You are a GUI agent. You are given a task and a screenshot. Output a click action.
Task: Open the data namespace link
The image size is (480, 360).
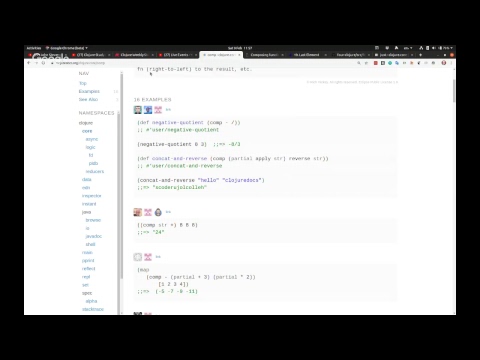tap(87, 179)
